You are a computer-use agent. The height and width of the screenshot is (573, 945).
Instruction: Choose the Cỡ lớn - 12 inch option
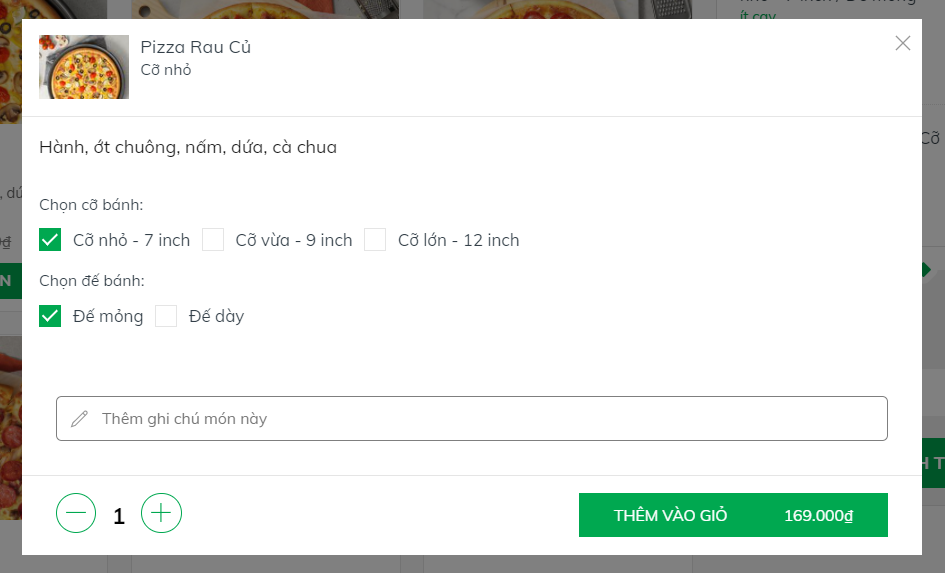[x=375, y=240]
